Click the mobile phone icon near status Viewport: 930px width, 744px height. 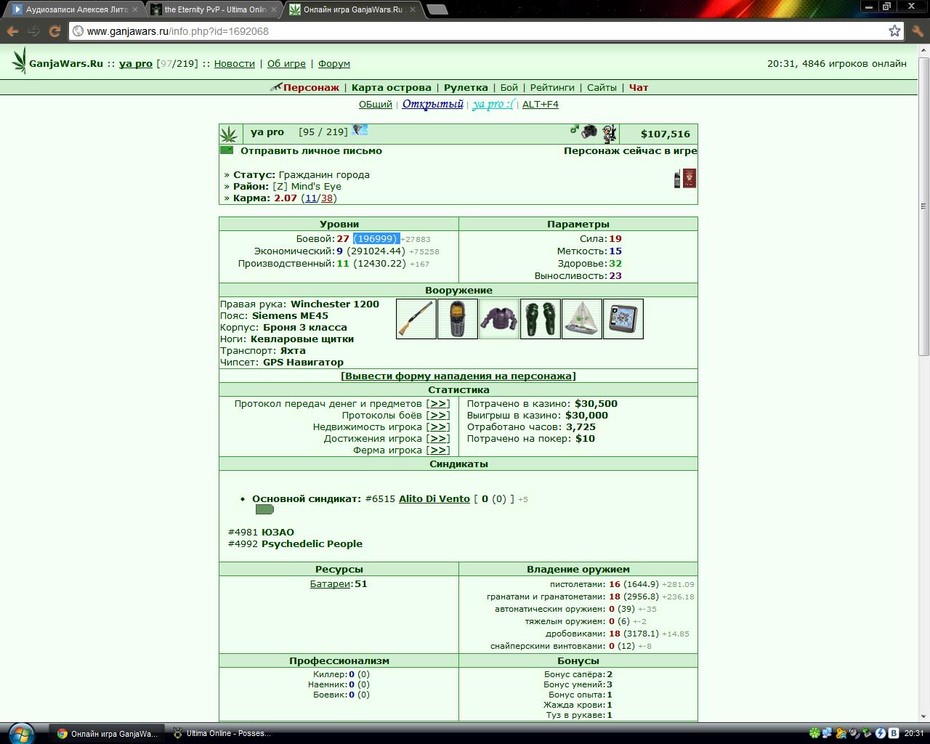(x=677, y=179)
